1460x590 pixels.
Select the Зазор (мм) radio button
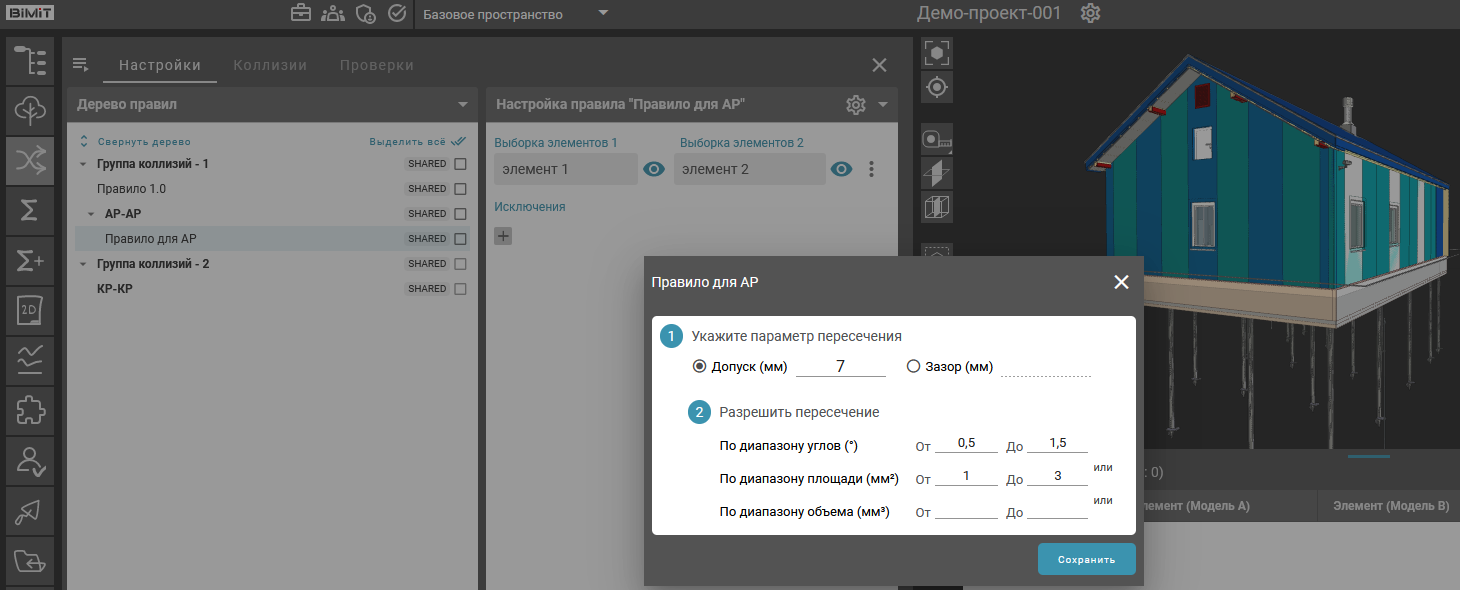tap(913, 367)
